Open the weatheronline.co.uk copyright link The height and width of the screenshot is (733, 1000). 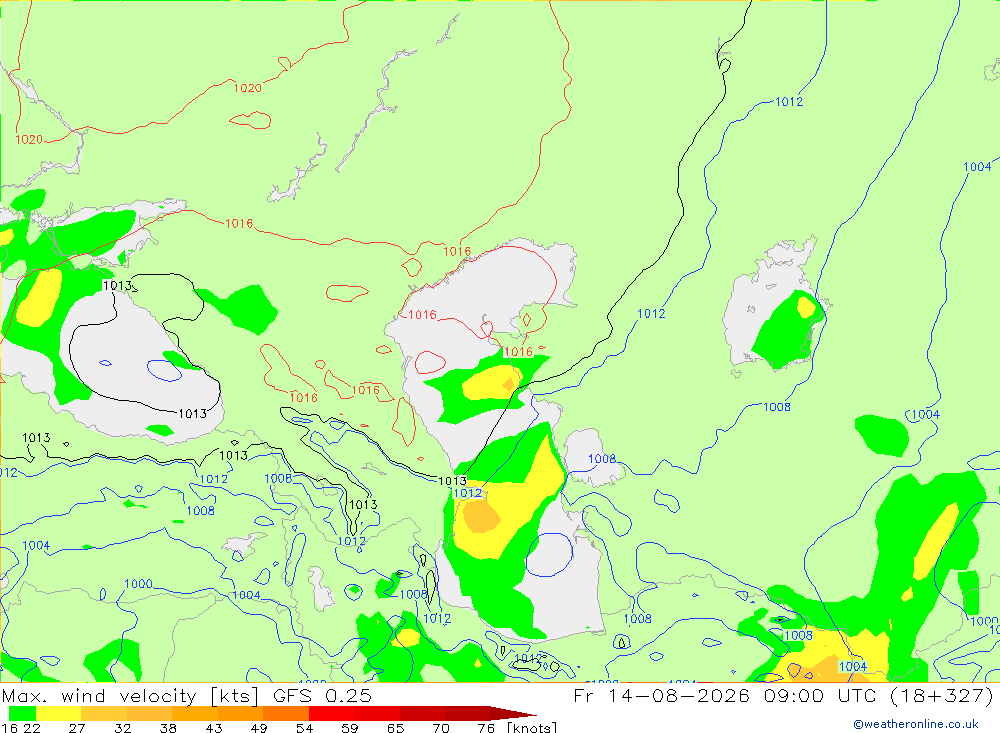click(916, 724)
